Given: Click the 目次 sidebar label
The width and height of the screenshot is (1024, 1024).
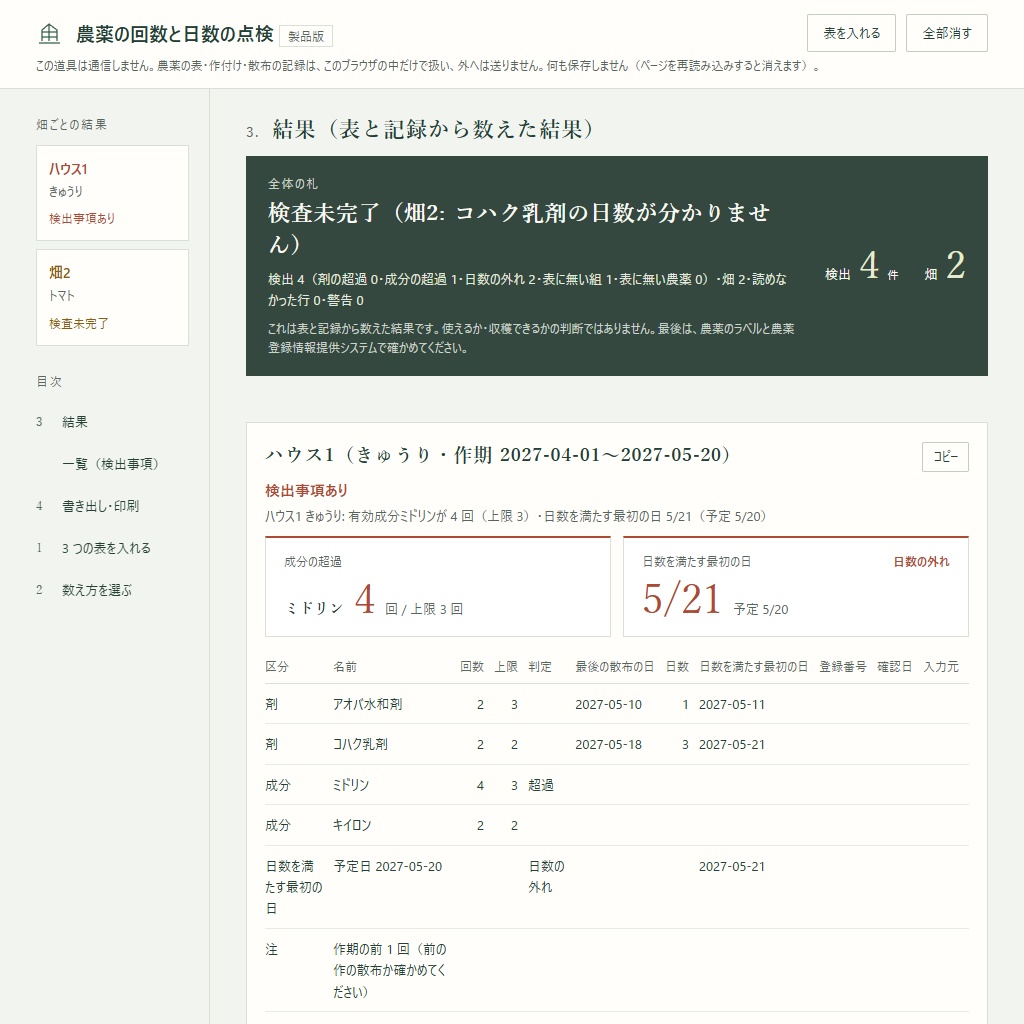Looking at the screenshot, I should click(x=49, y=381).
